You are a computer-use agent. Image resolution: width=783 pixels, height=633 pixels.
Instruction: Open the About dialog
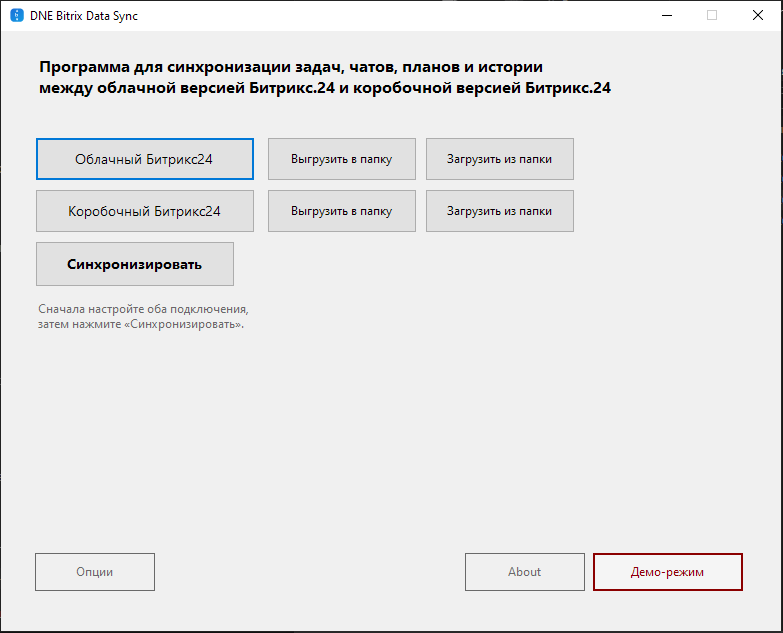coord(525,572)
